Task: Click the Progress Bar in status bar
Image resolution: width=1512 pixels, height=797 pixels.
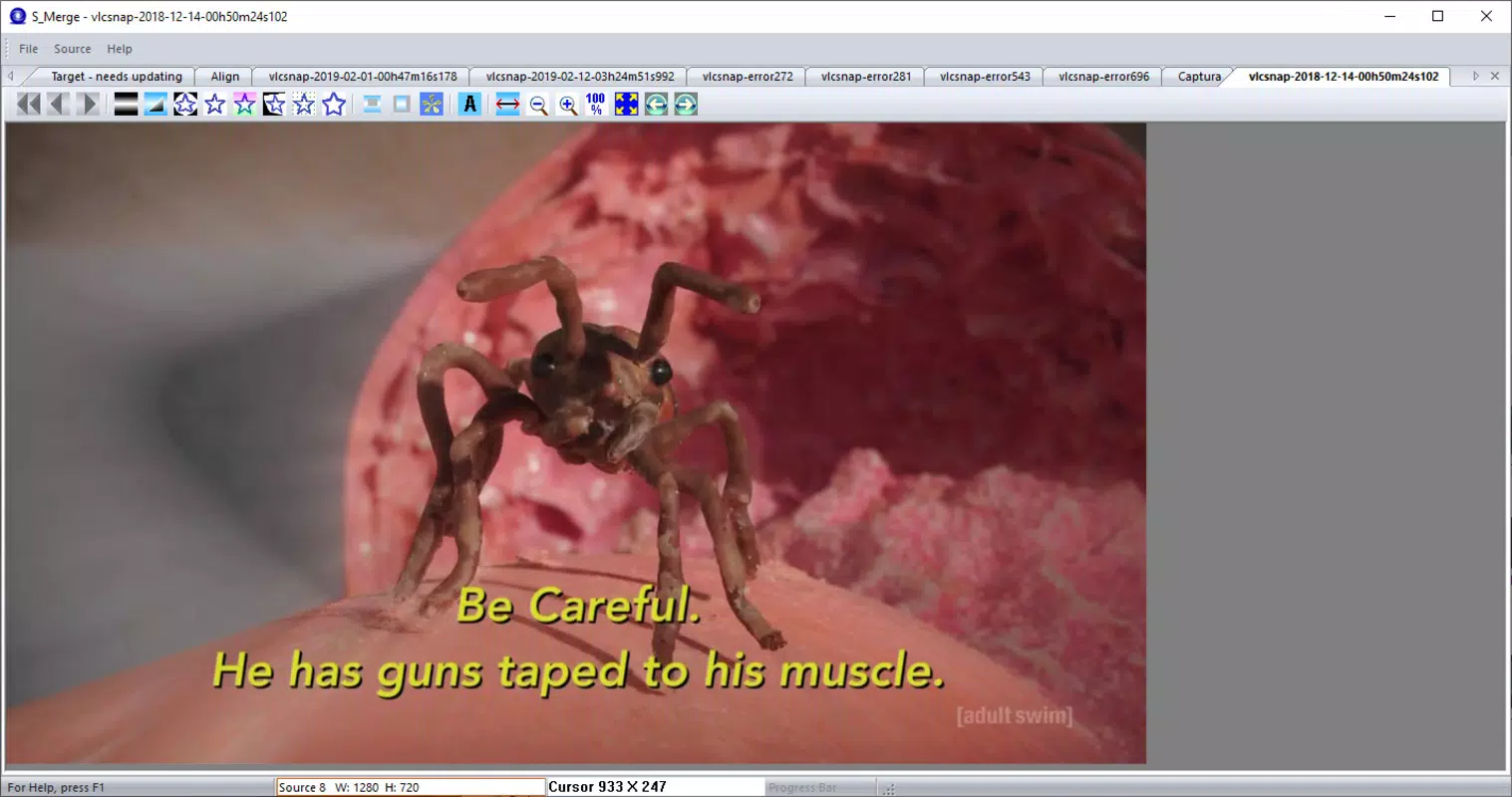Action: [802, 788]
